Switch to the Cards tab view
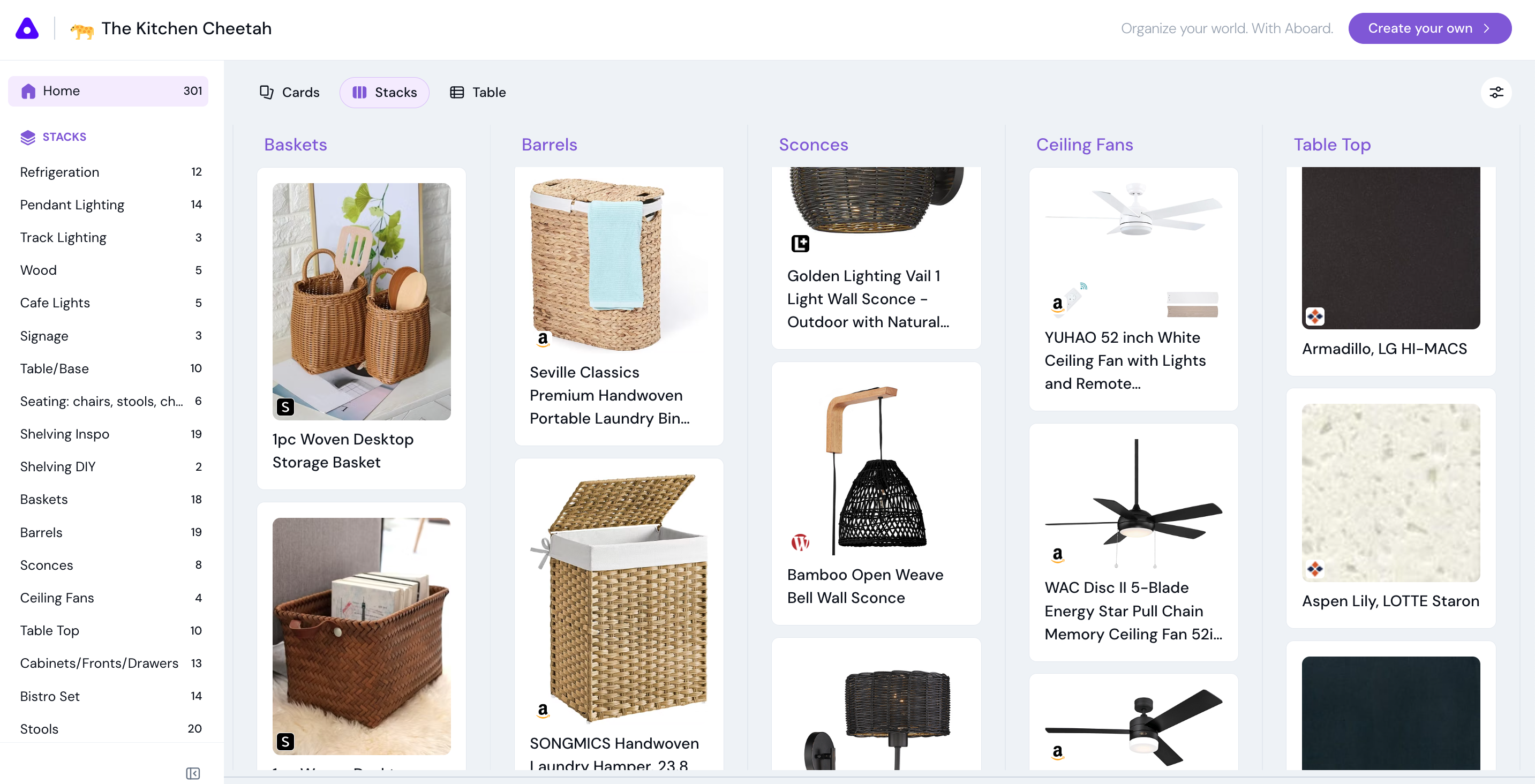This screenshot has width=1535, height=784. pyautogui.click(x=289, y=92)
